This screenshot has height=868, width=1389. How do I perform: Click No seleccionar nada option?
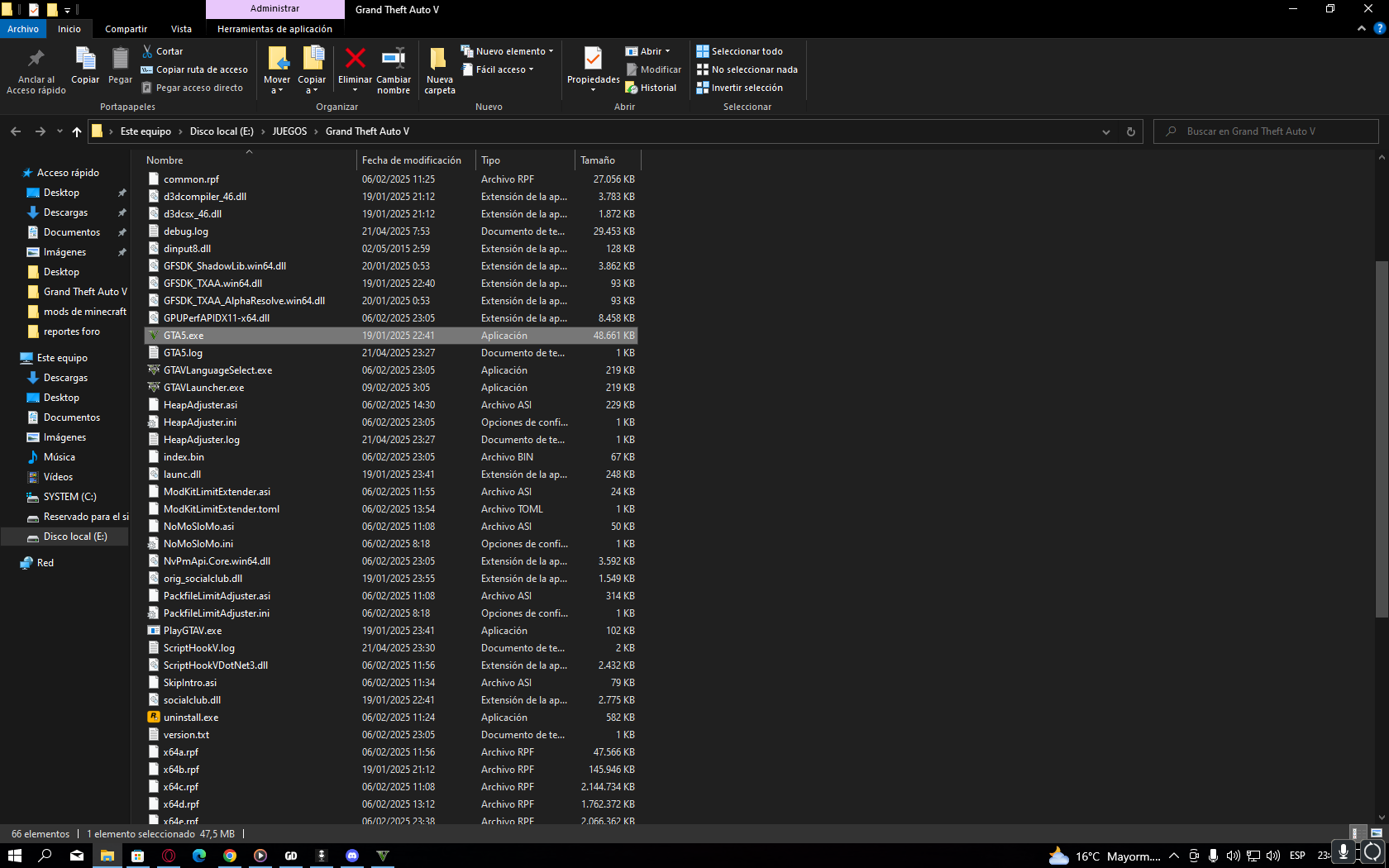click(747, 69)
